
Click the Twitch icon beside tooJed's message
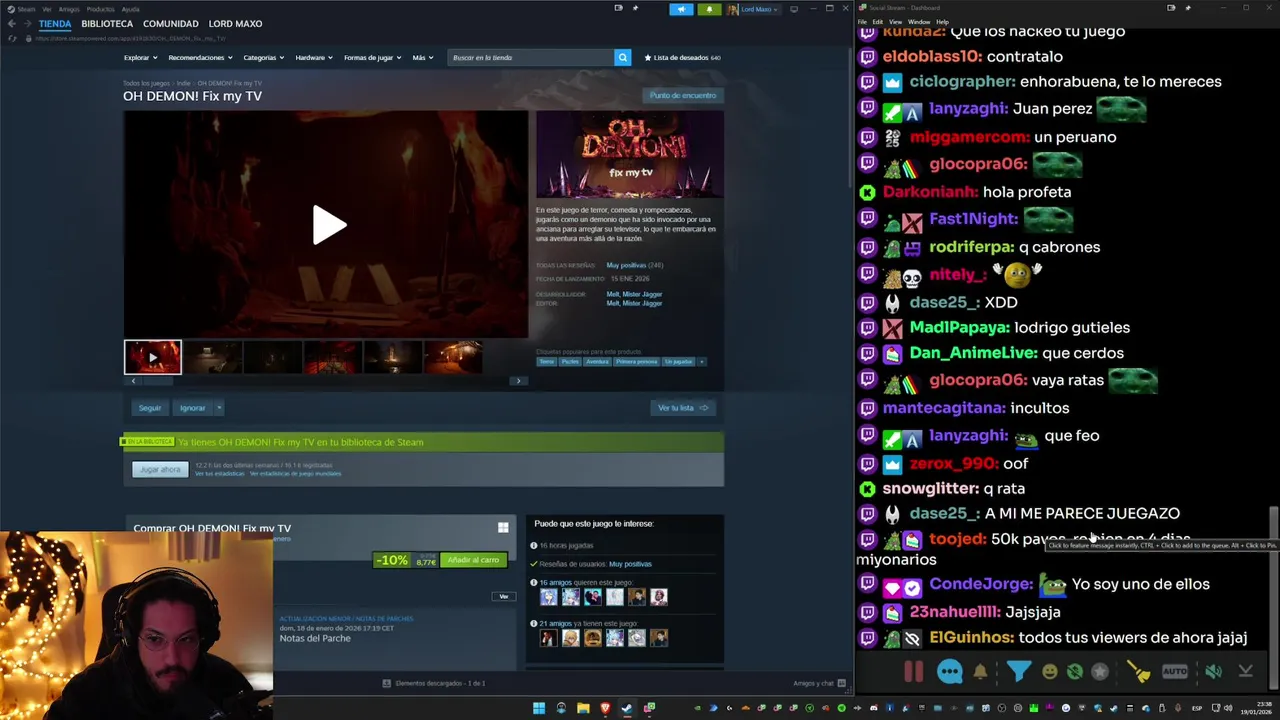(x=867, y=539)
